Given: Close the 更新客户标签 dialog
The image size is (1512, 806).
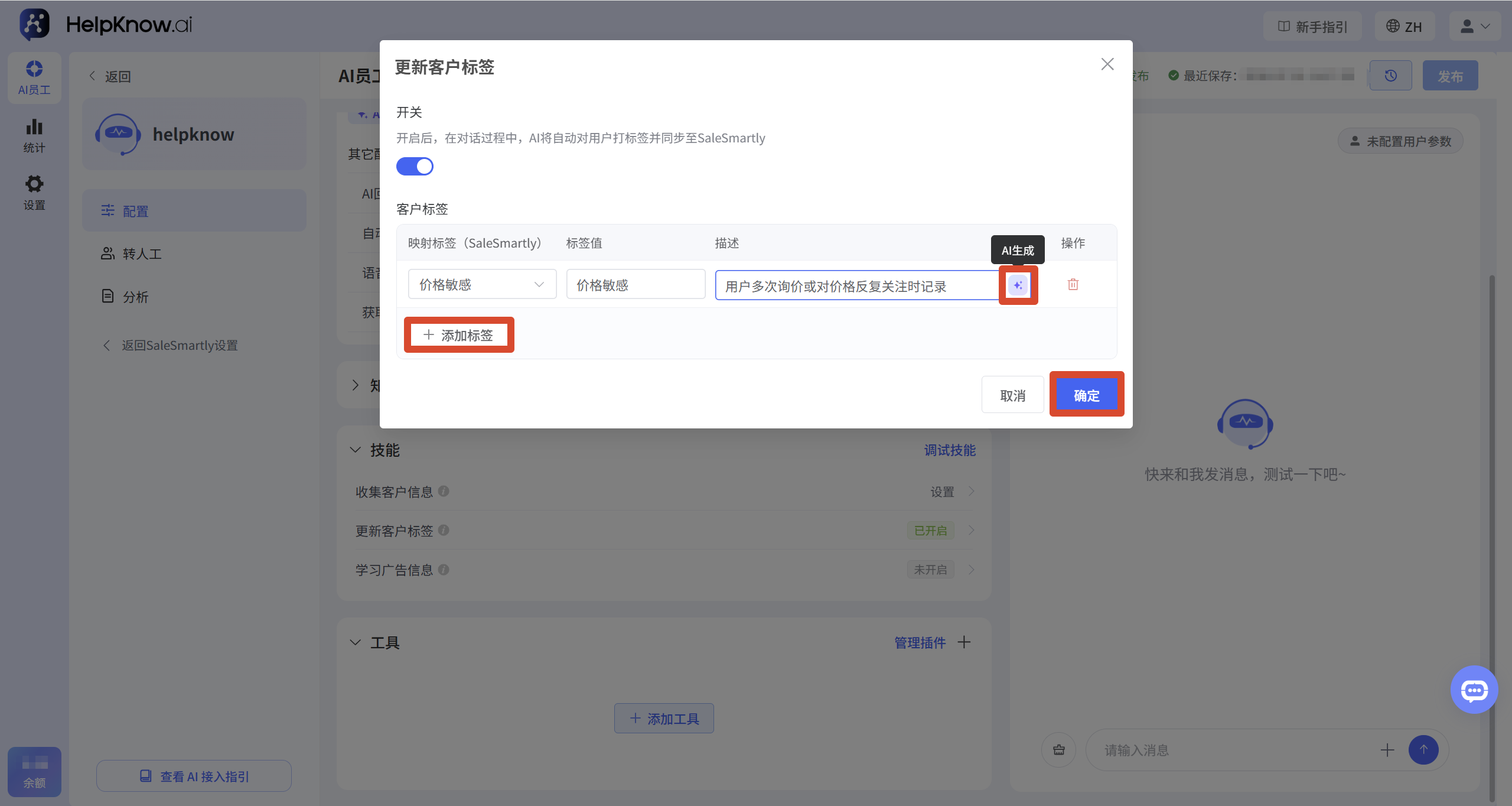Looking at the screenshot, I should pos(1107,64).
